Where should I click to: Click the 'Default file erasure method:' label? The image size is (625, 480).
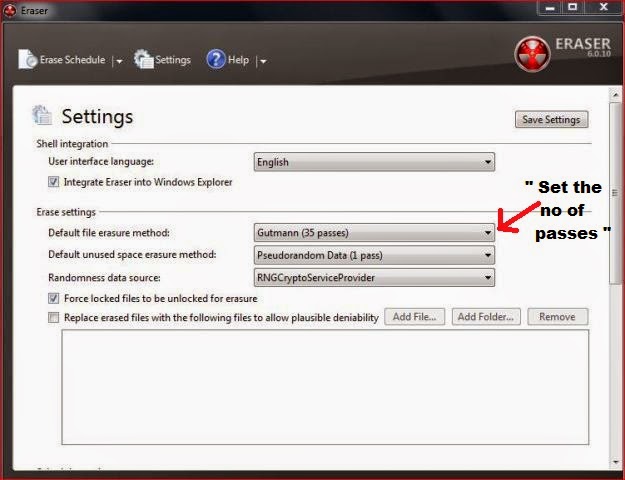click(x=109, y=233)
